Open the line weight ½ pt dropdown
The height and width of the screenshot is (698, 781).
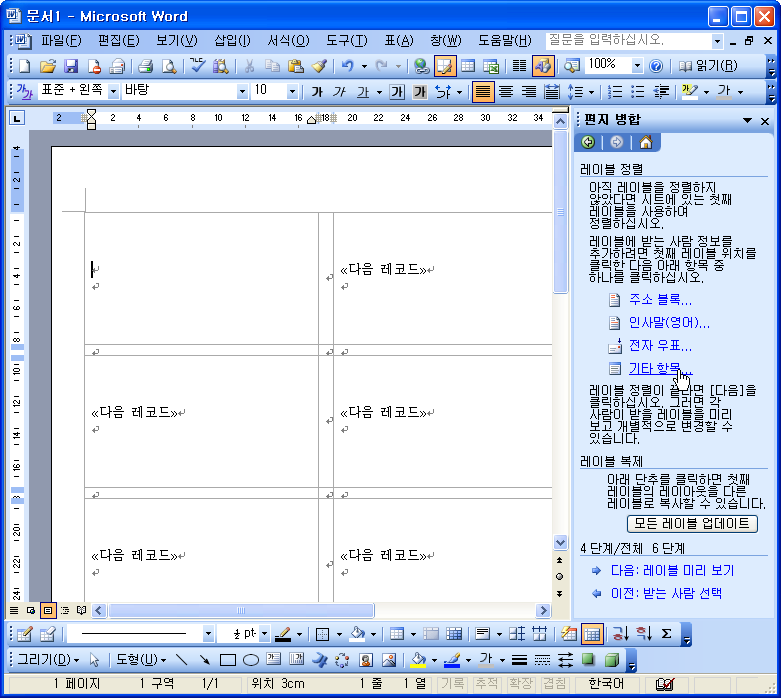point(264,634)
